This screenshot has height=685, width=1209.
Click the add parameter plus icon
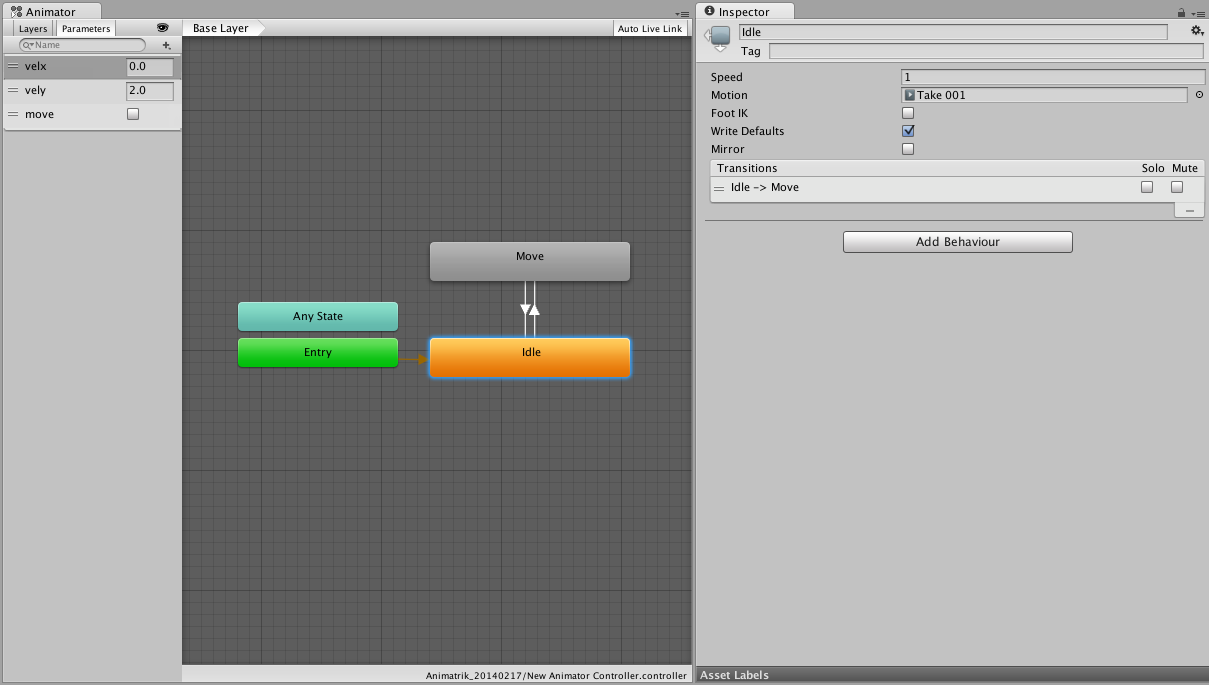(x=166, y=45)
